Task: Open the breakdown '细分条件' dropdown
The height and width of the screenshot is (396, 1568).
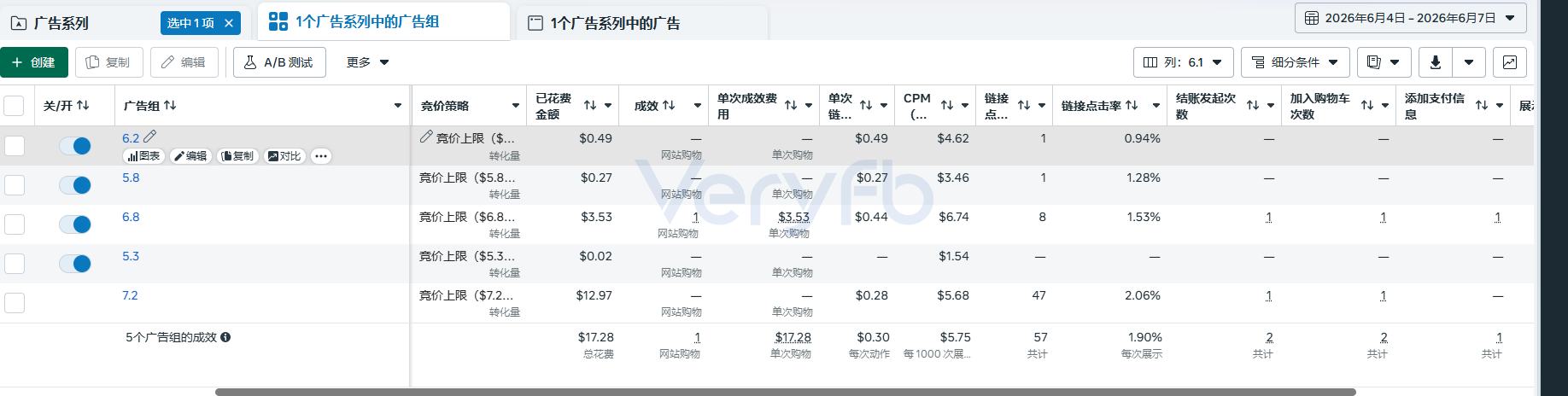Action: point(1295,62)
